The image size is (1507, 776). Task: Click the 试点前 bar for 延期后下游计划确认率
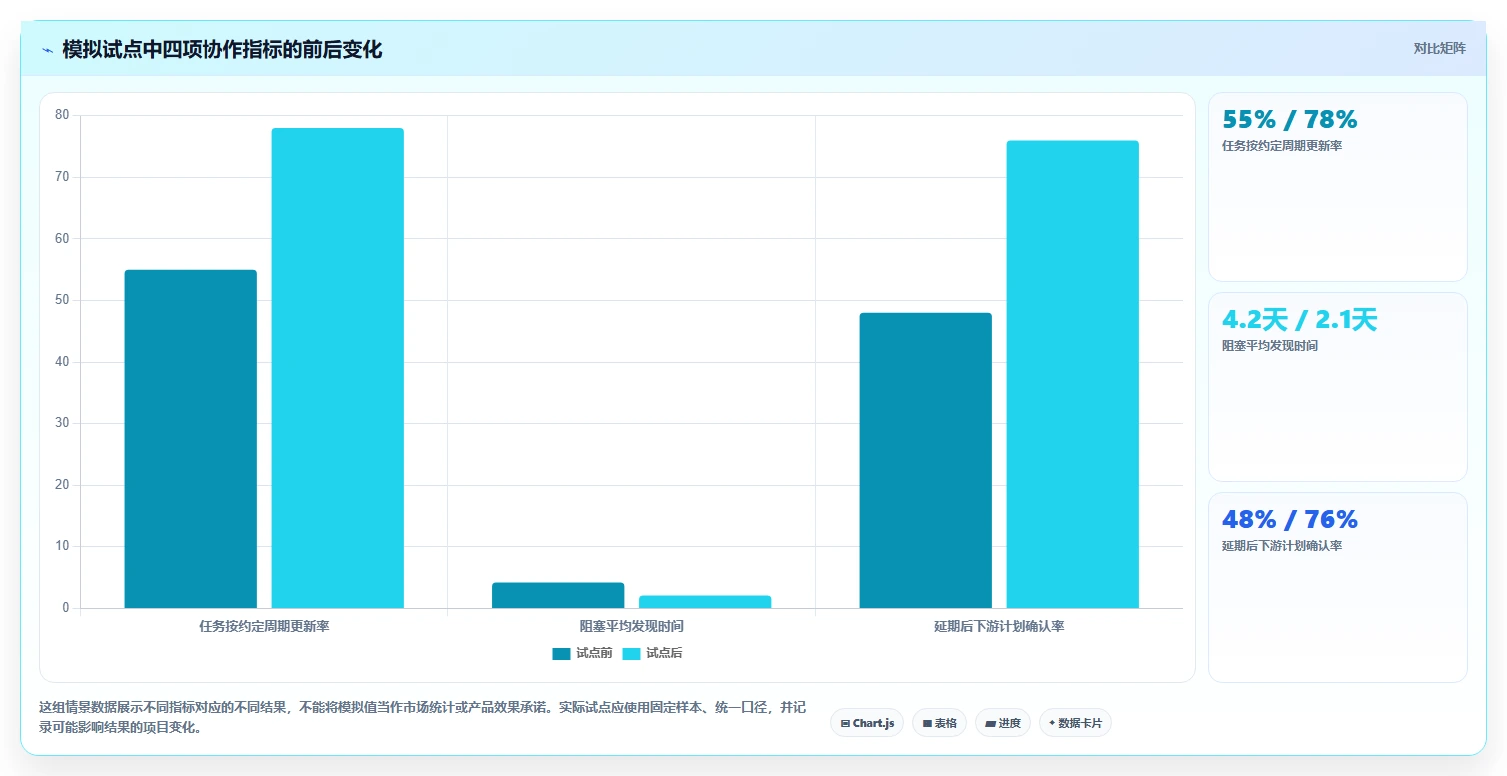click(925, 460)
